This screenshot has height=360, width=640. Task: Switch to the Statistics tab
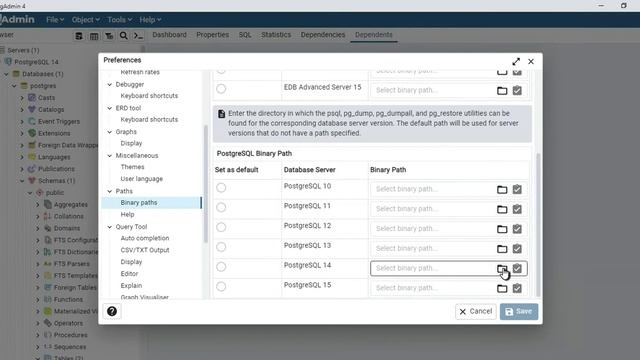point(276,35)
